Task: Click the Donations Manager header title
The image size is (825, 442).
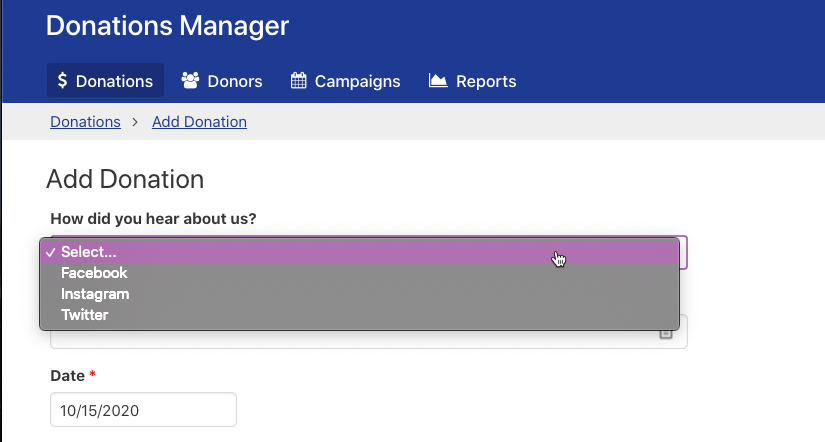Action: coord(167,26)
